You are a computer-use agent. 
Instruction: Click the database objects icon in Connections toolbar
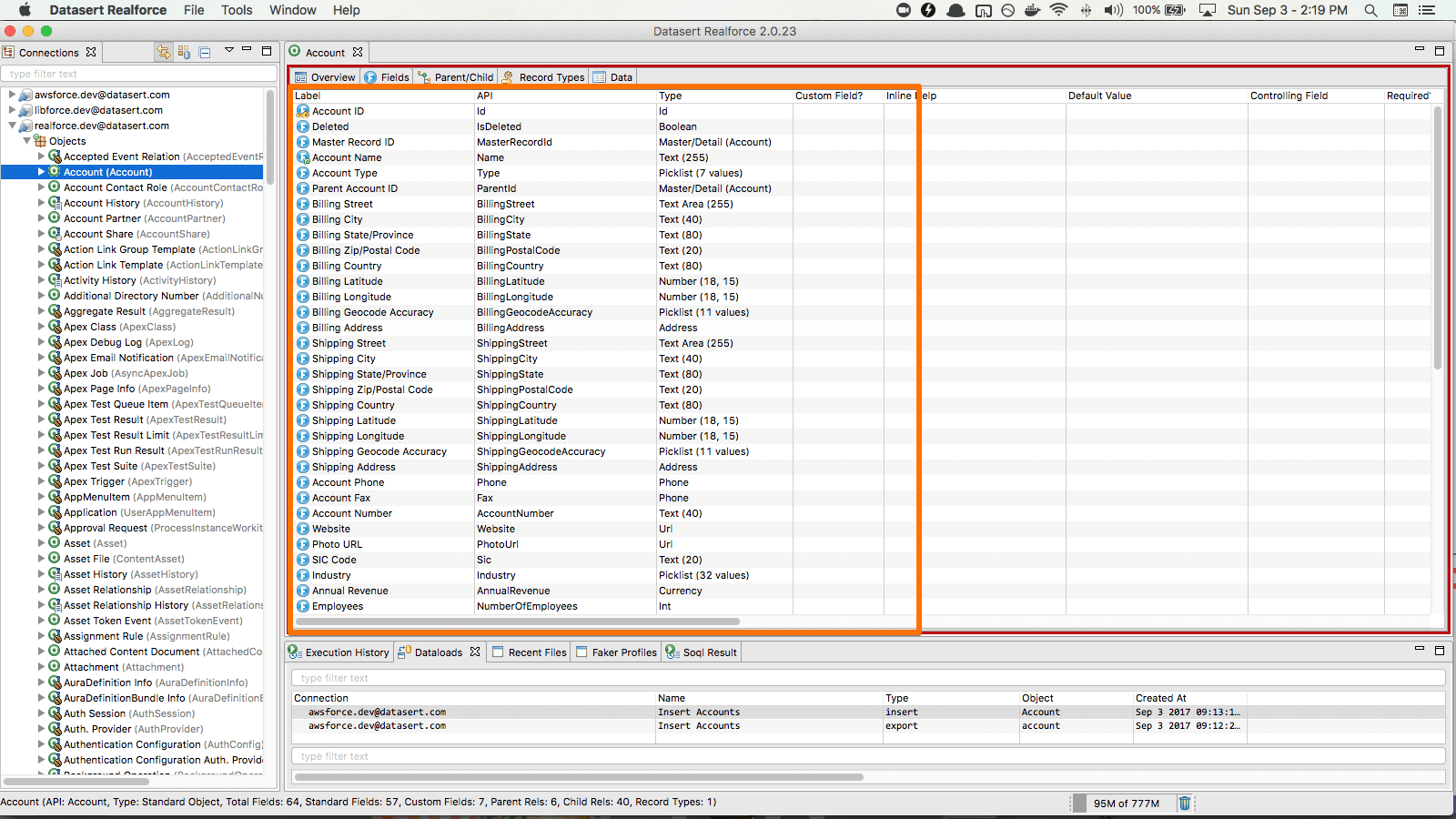click(184, 52)
